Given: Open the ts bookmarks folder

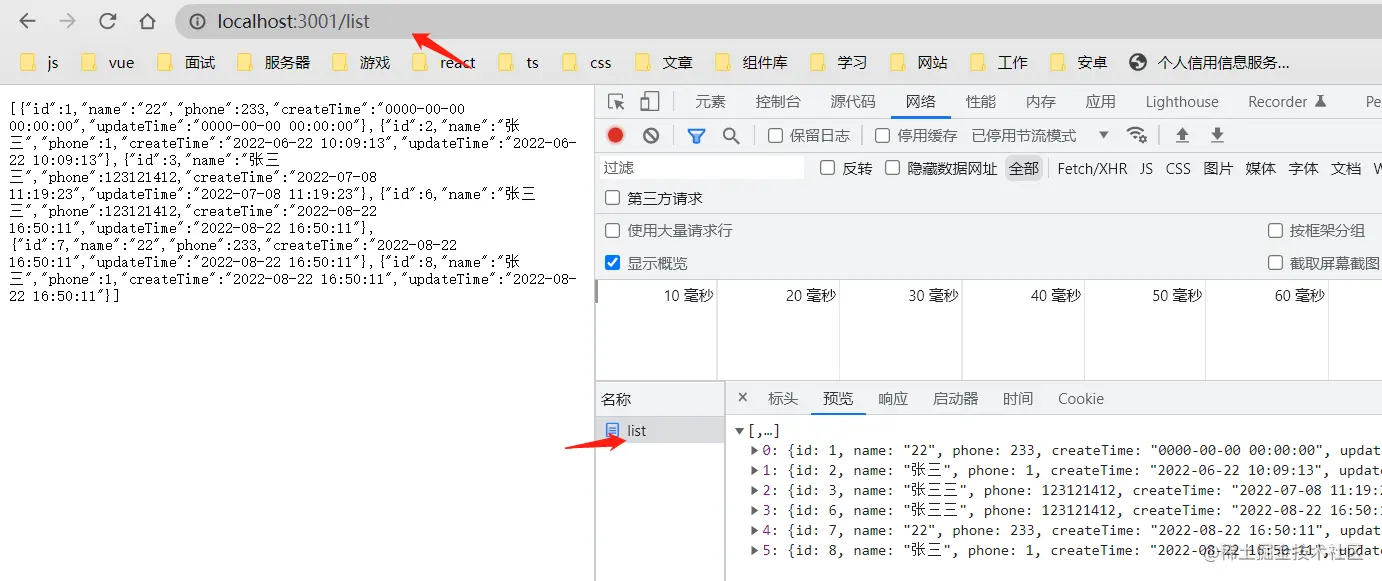Looking at the screenshot, I should tap(519, 62).
